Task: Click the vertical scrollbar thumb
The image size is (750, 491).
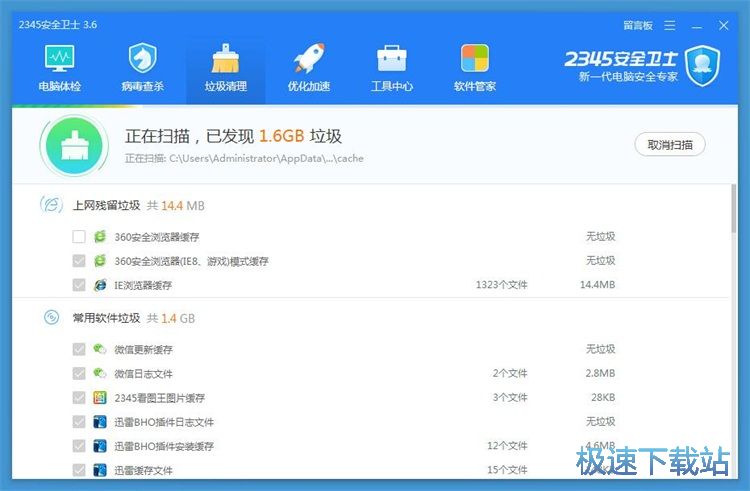Action: tap(734, 209)
